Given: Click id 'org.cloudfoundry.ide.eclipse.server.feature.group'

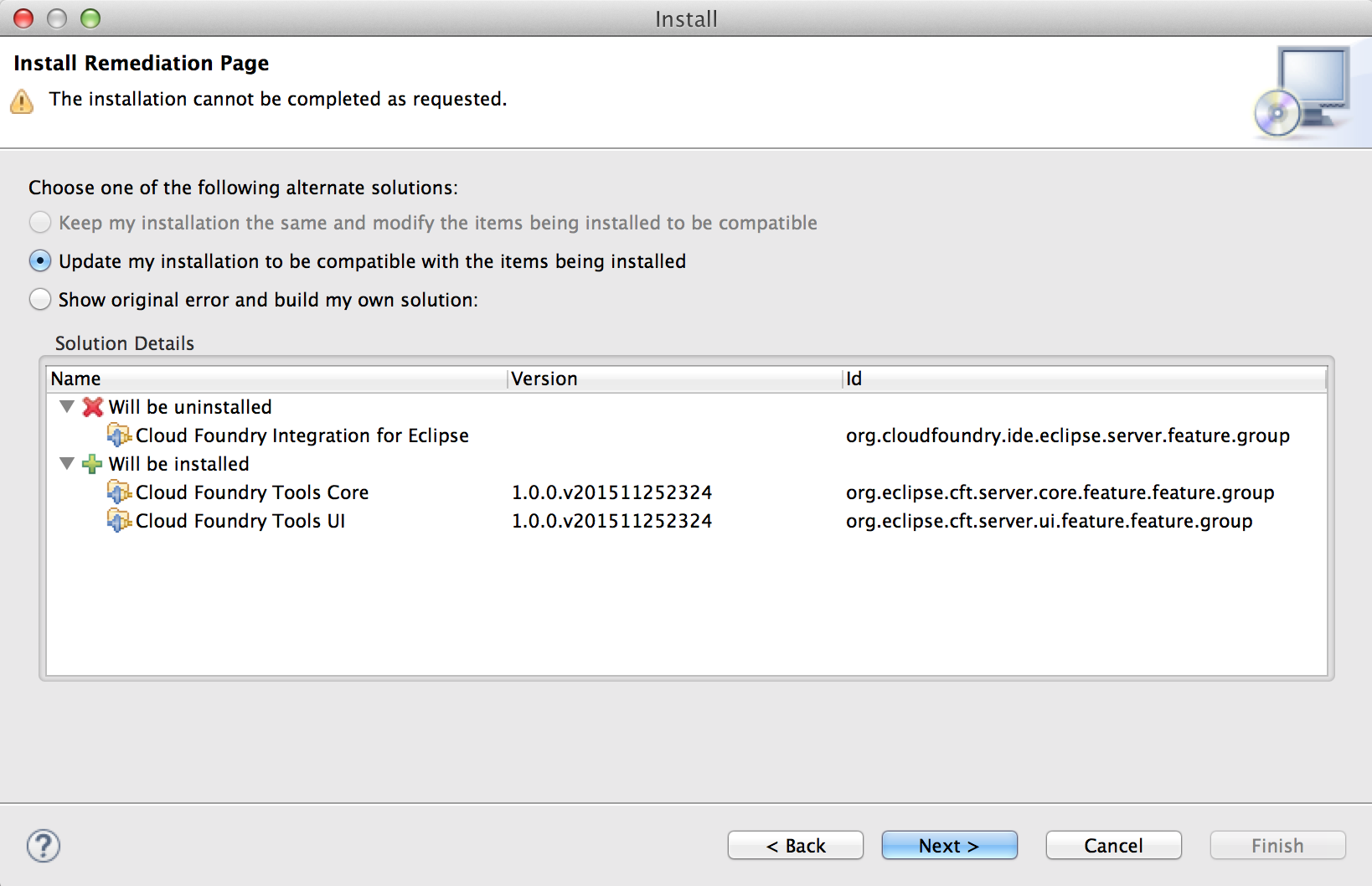Looking at the screenshot, I should [1068, 435].
